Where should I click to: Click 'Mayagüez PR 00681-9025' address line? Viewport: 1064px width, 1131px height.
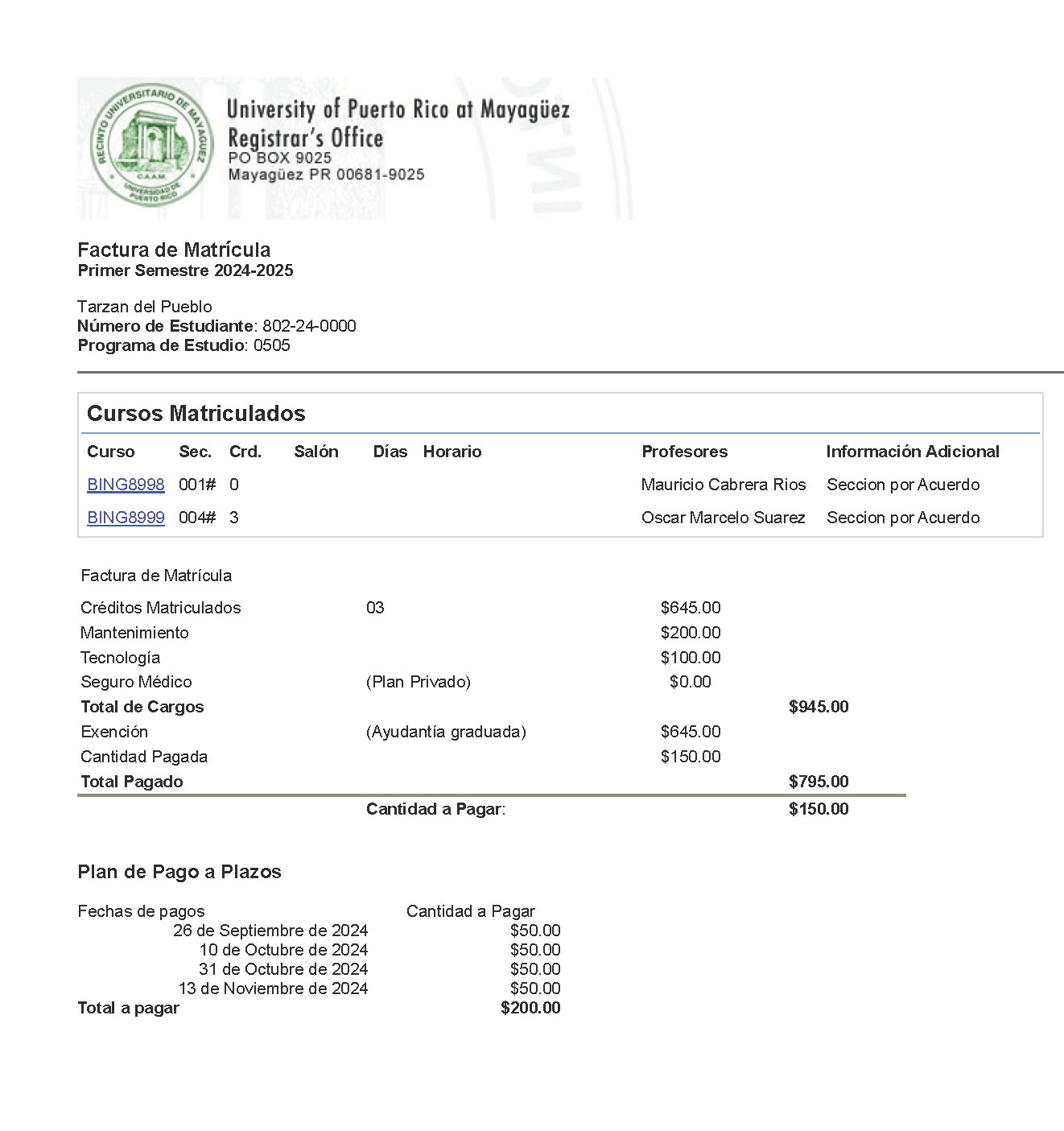326,175
